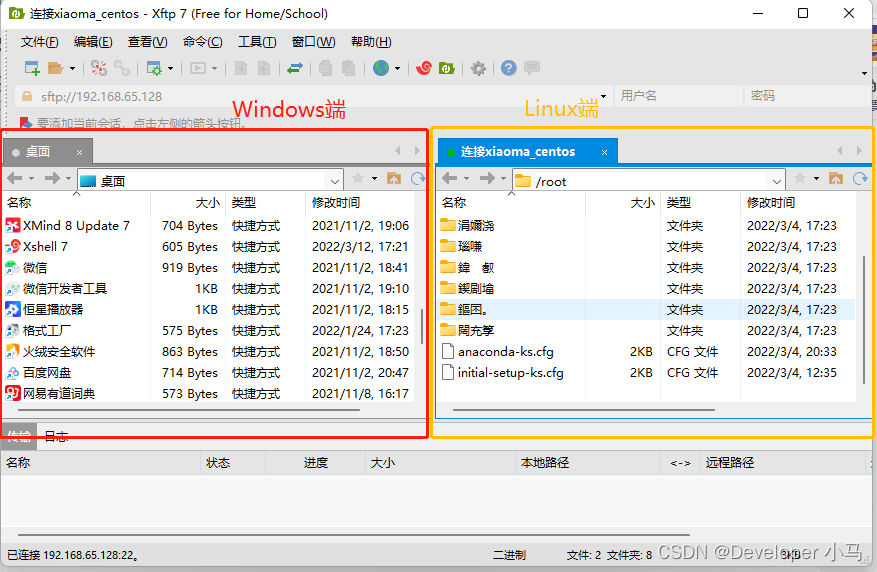This screenshot has height=572, width=877.
Task: Switch to the 日志 tab
Action: tap(56, 436)
